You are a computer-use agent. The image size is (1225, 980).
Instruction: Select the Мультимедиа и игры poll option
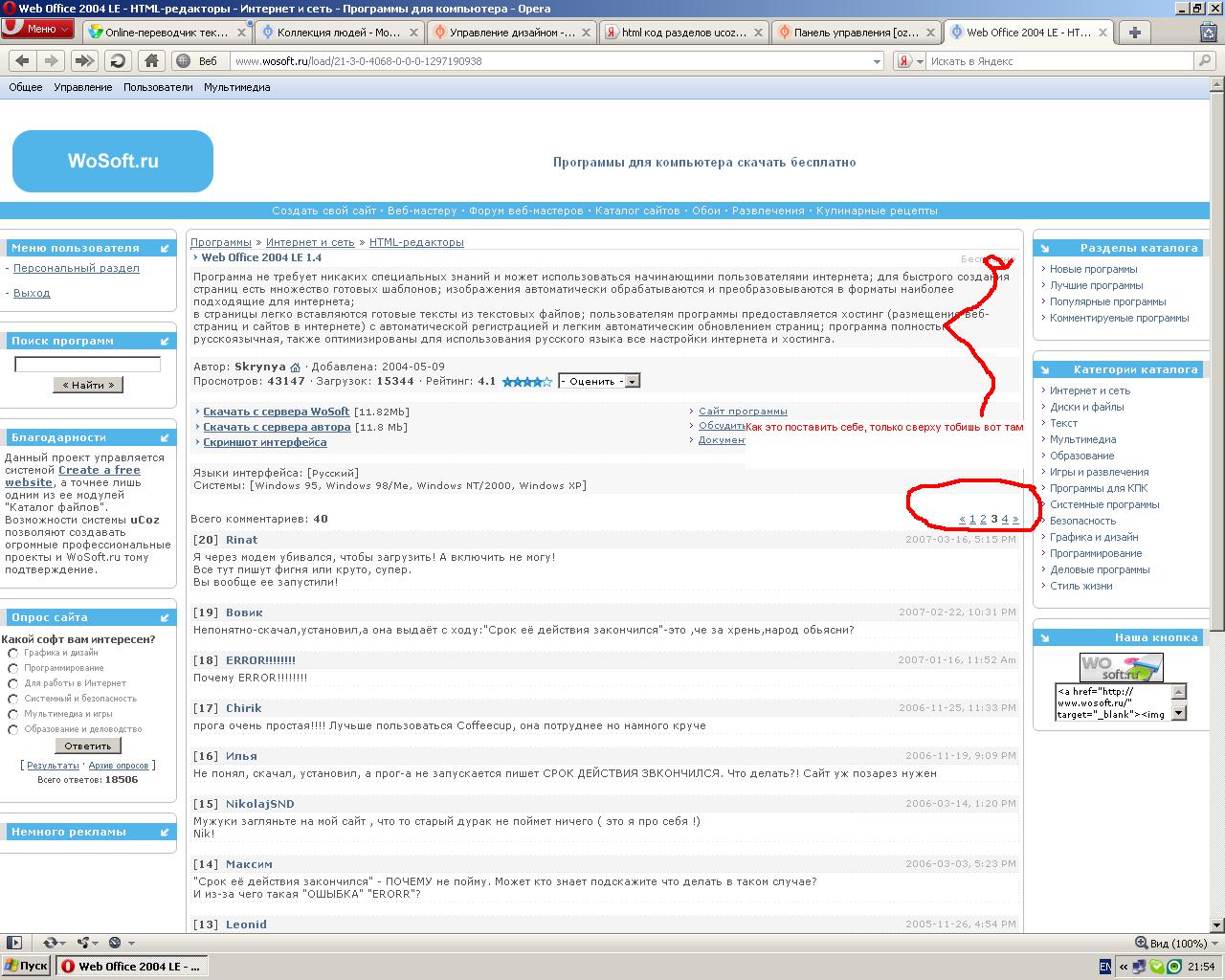(x=13, y=714)
